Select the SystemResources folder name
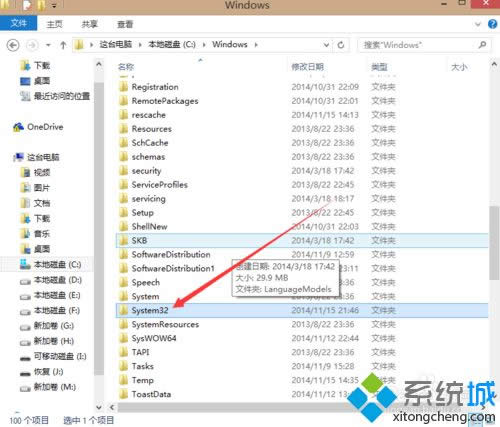 (x=165, y=325)
